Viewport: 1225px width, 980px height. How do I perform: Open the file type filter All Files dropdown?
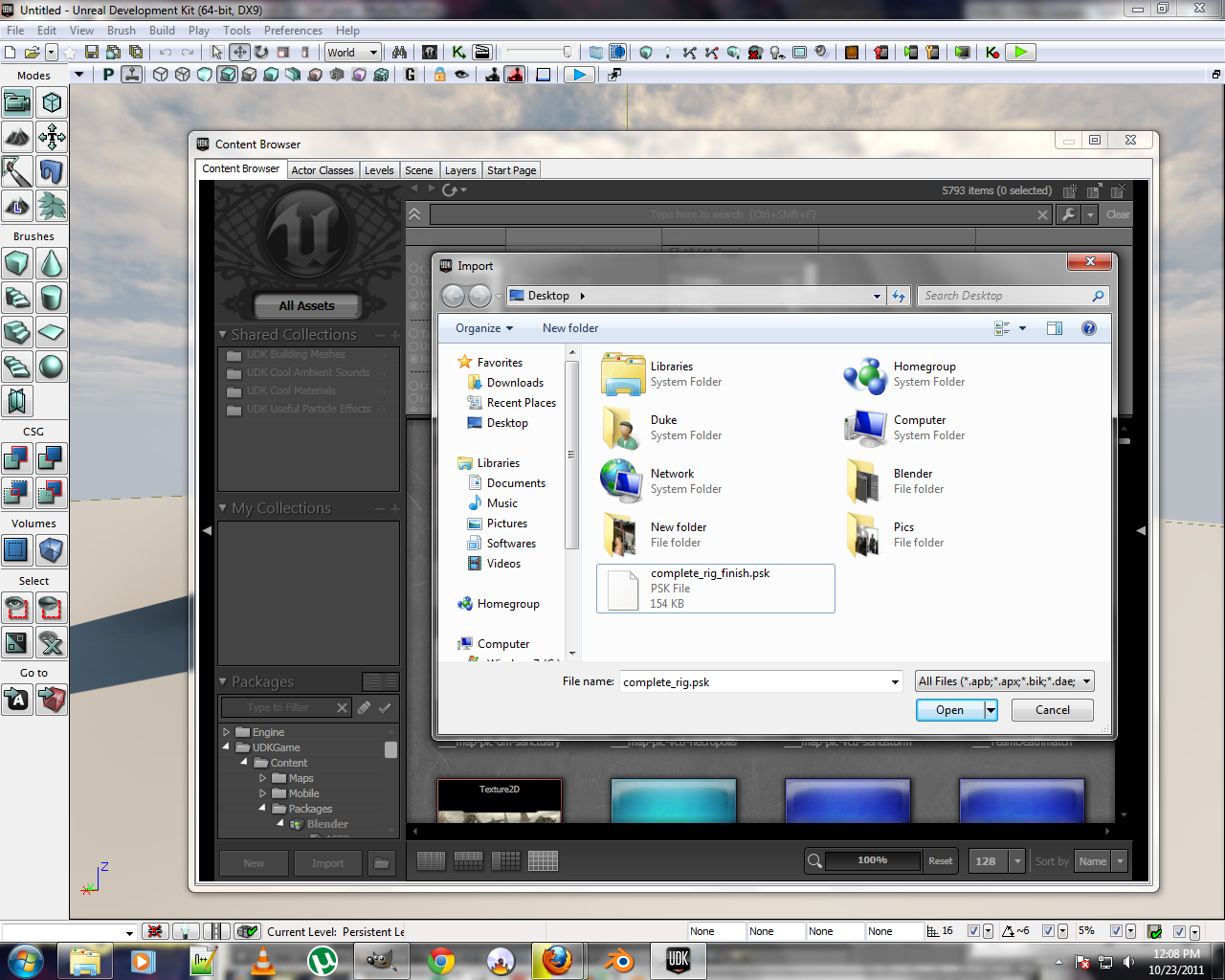point(1005,681)
